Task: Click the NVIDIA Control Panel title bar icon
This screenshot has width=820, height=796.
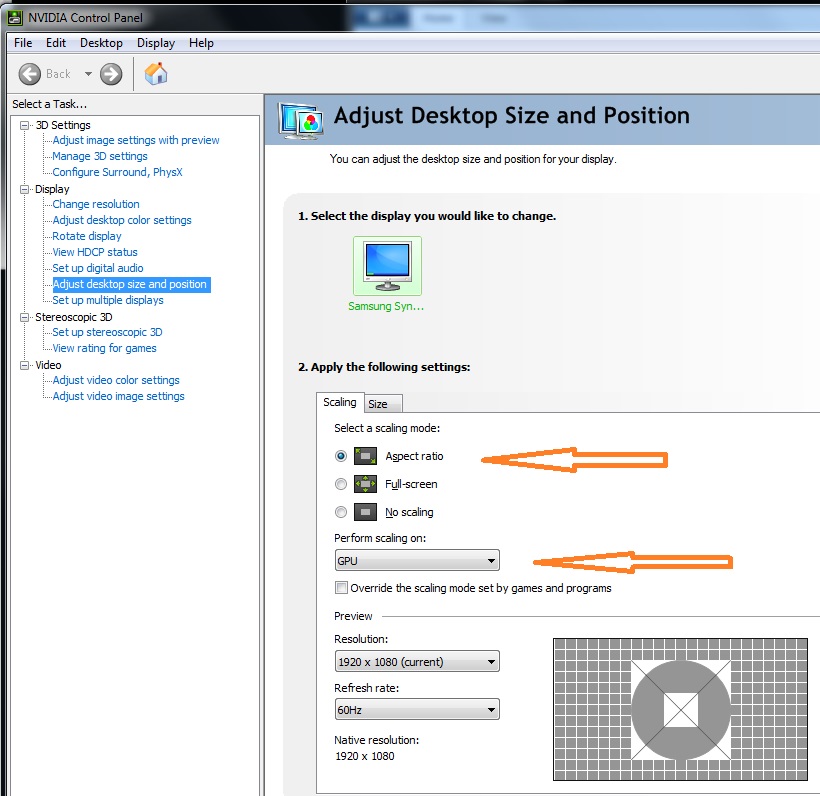Action: coord(15,18)
